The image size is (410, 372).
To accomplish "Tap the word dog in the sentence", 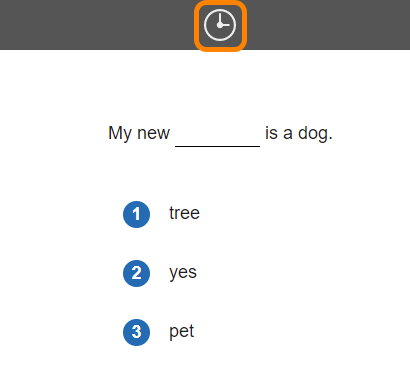I will (x=313, y=133).
